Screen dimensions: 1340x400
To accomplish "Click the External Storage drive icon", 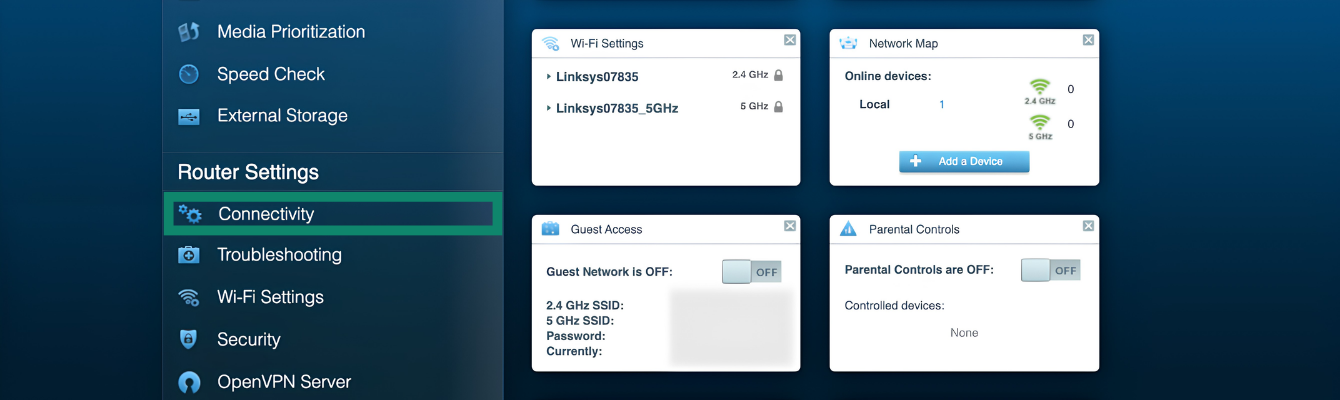I will [x=189, y=116].
